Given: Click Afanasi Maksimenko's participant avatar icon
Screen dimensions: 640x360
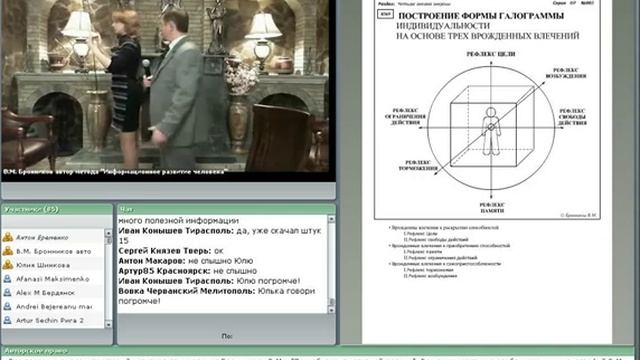Looking at the screenshot, I should click(x=7, y=279).
